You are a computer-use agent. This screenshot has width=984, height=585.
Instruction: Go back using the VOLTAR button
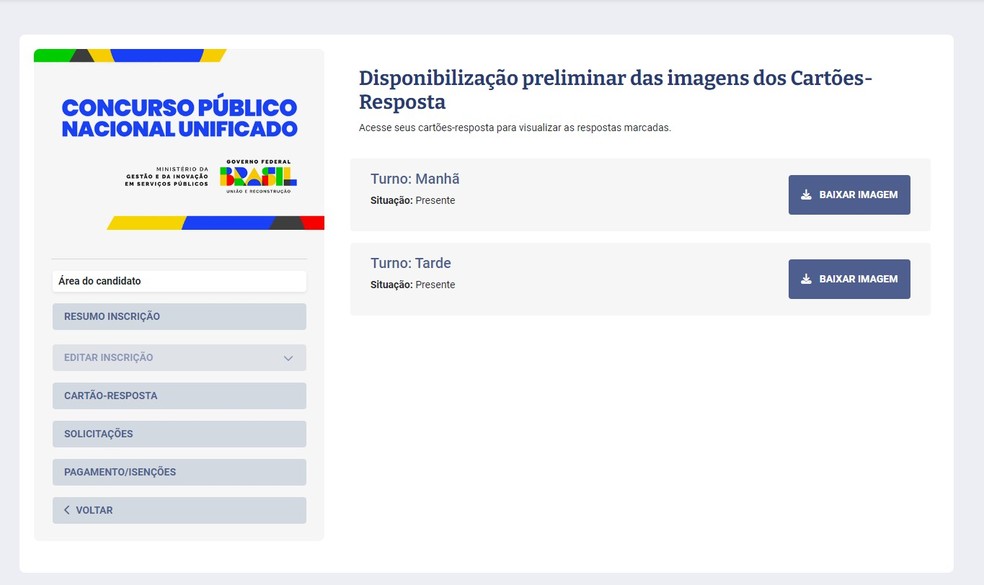(178, 510)
